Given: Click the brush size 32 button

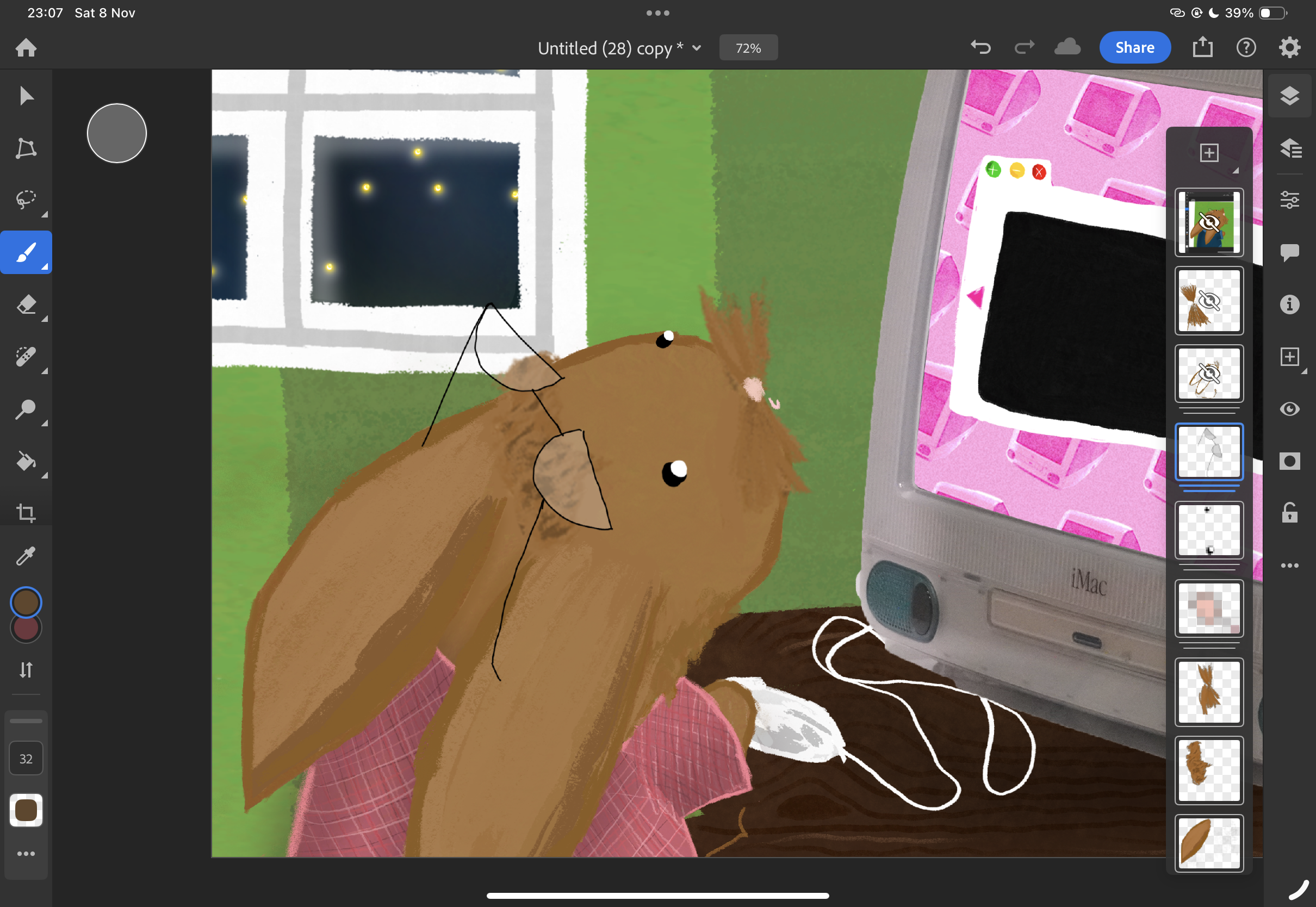Looking at the screenshot, I should (26, 759).
